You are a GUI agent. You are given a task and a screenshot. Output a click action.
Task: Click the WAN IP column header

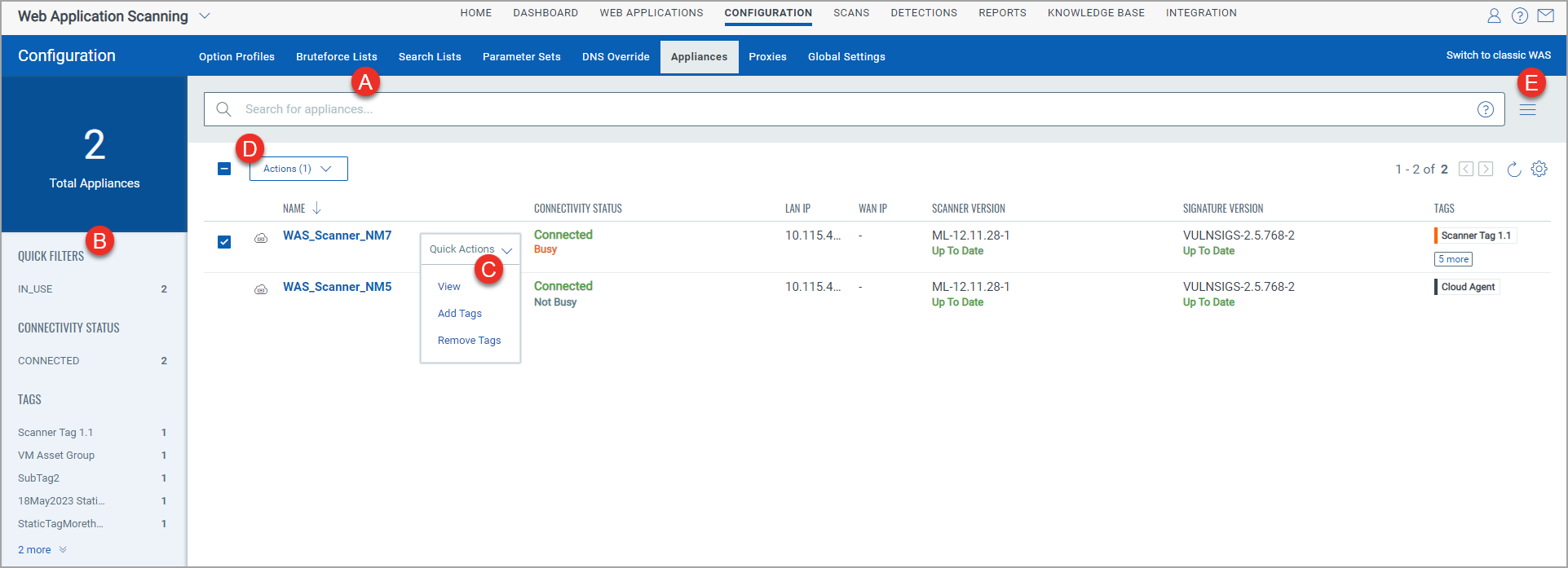tap(872, 209)
